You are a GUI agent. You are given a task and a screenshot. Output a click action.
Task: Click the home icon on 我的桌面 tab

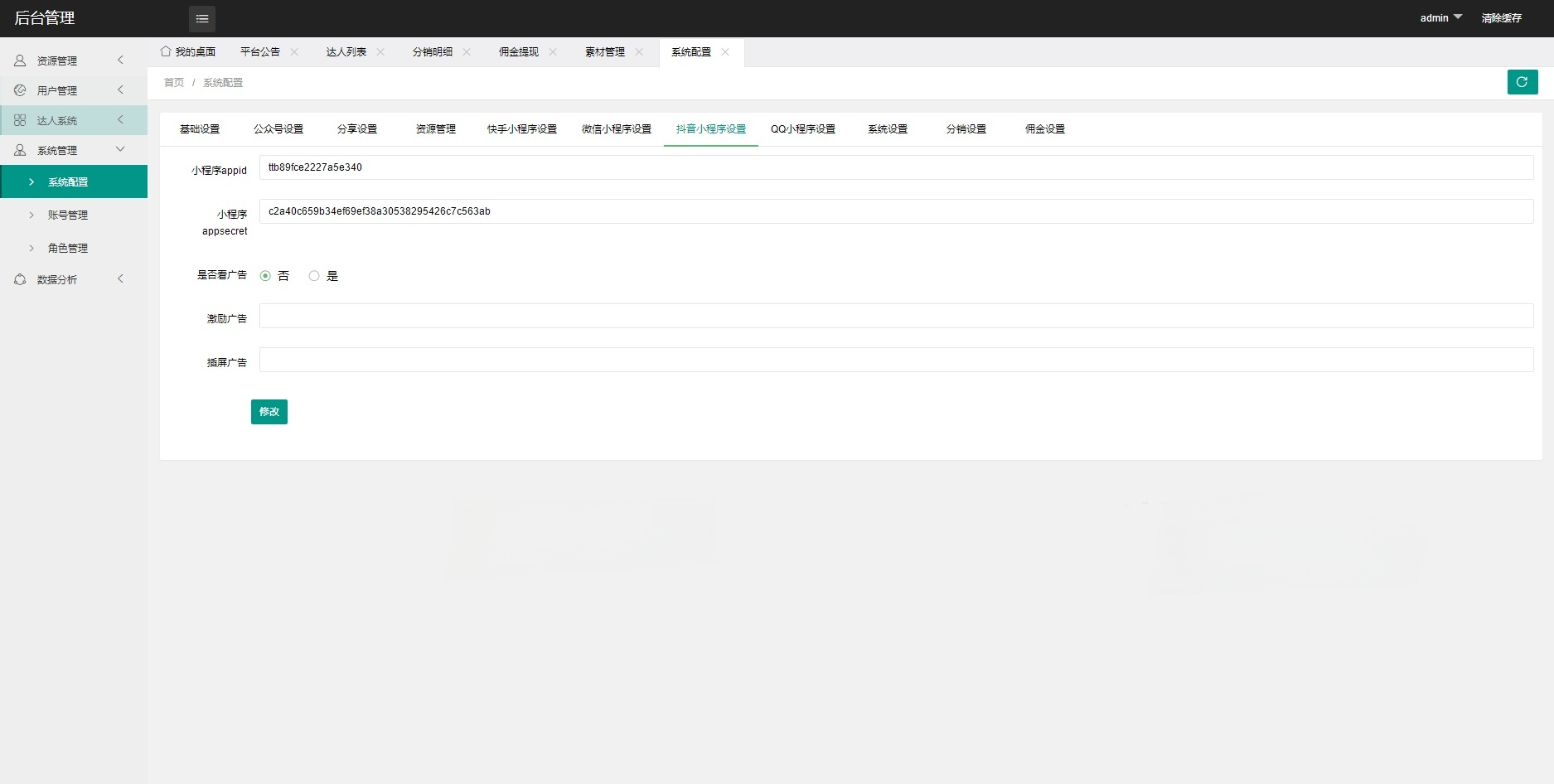(x=165, y=51)
